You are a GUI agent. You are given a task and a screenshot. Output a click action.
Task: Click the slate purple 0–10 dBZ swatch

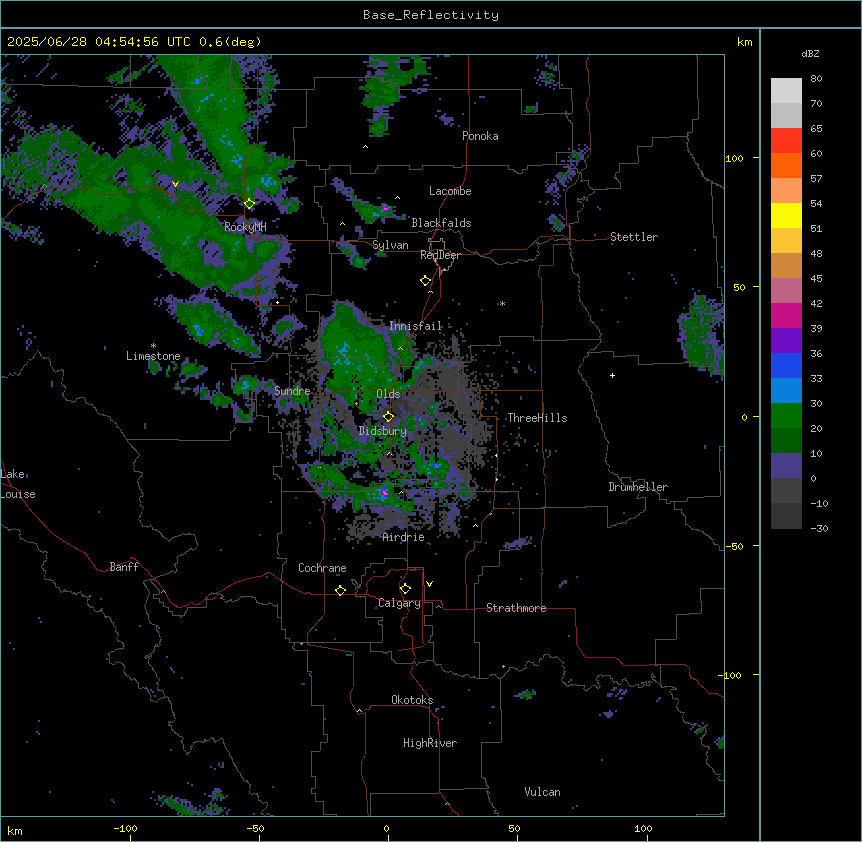pyautogui.click(x=786, y=466)
